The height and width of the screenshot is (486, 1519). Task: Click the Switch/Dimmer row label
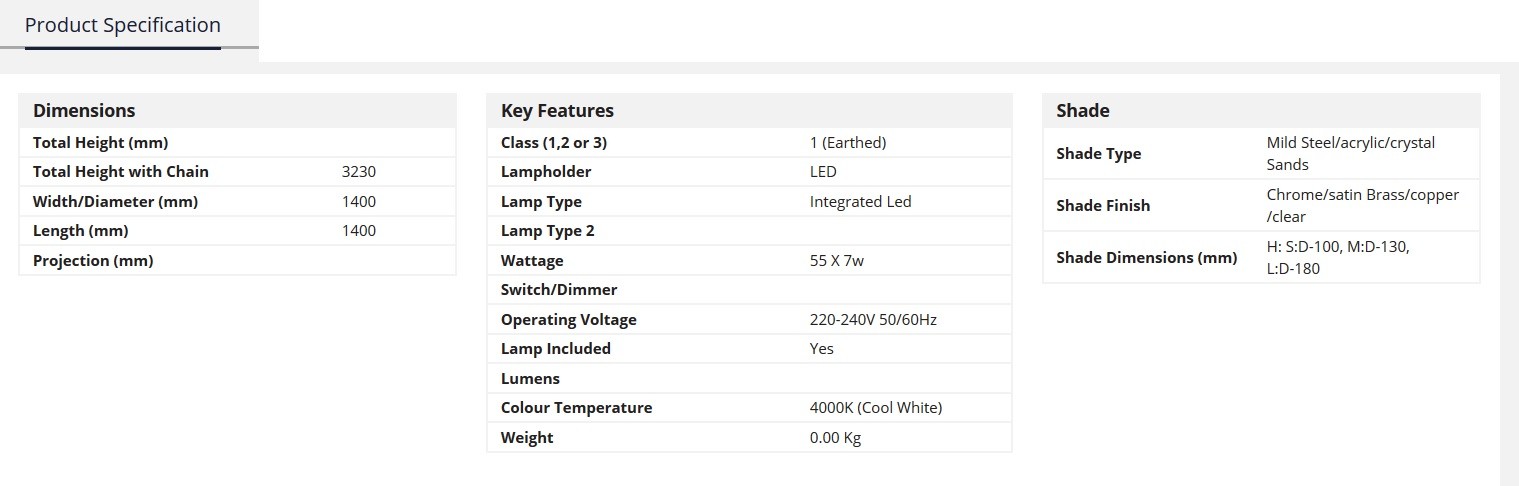click(x=559, y=290)
